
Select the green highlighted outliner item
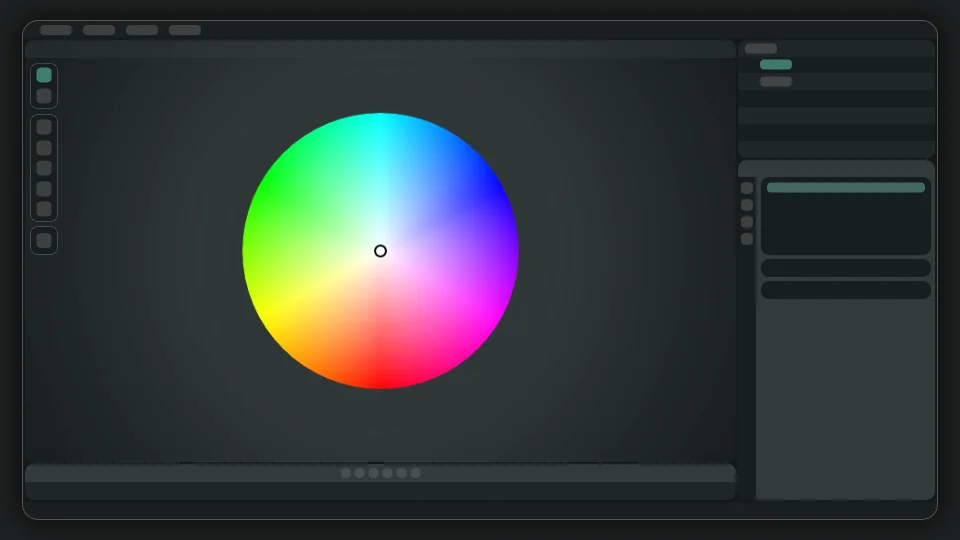point(776,65)
